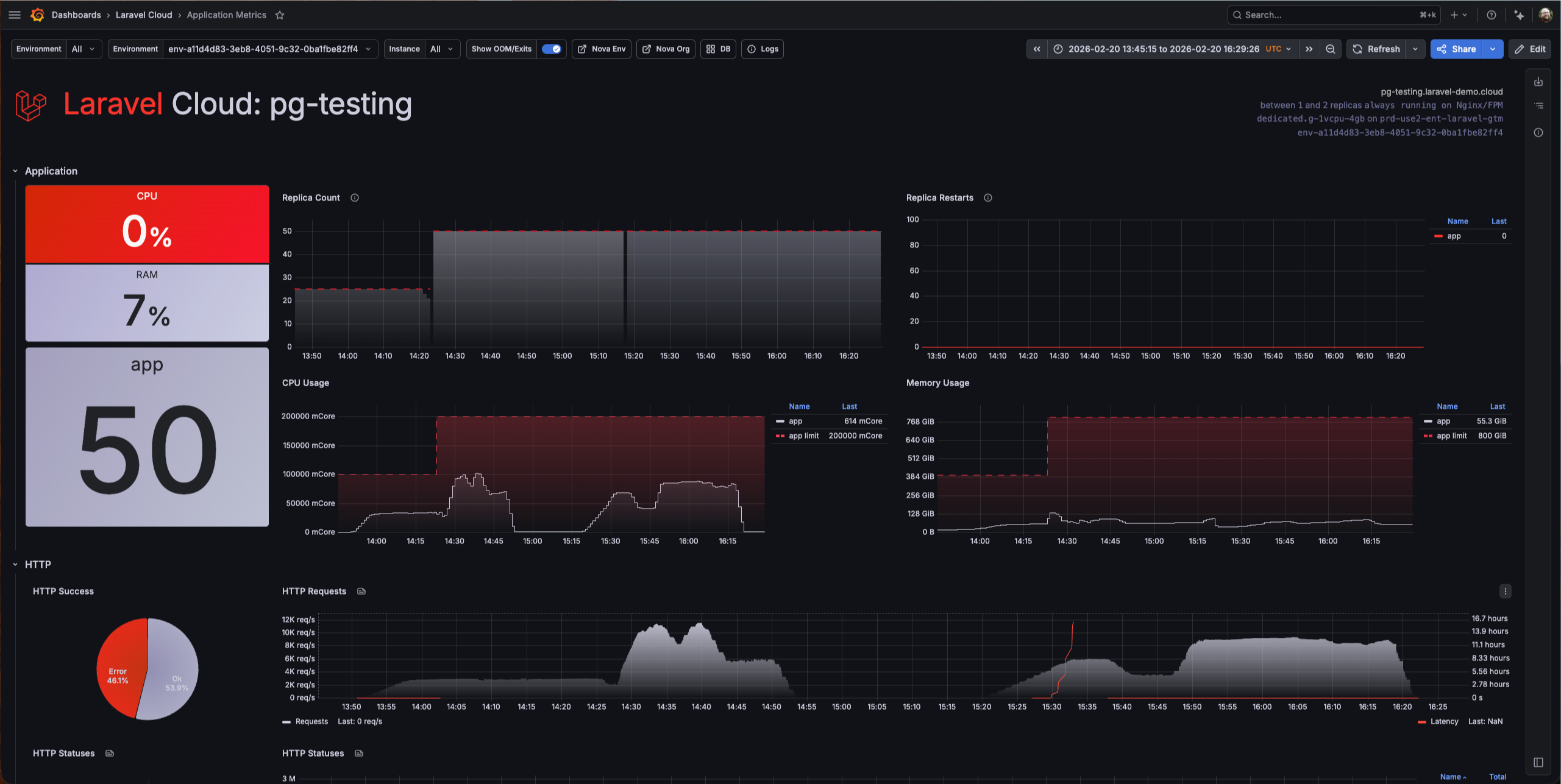Open refresh interval dropdown arrow
1561x784 pixels.
pyautogui.click(x=1415, y=49)
